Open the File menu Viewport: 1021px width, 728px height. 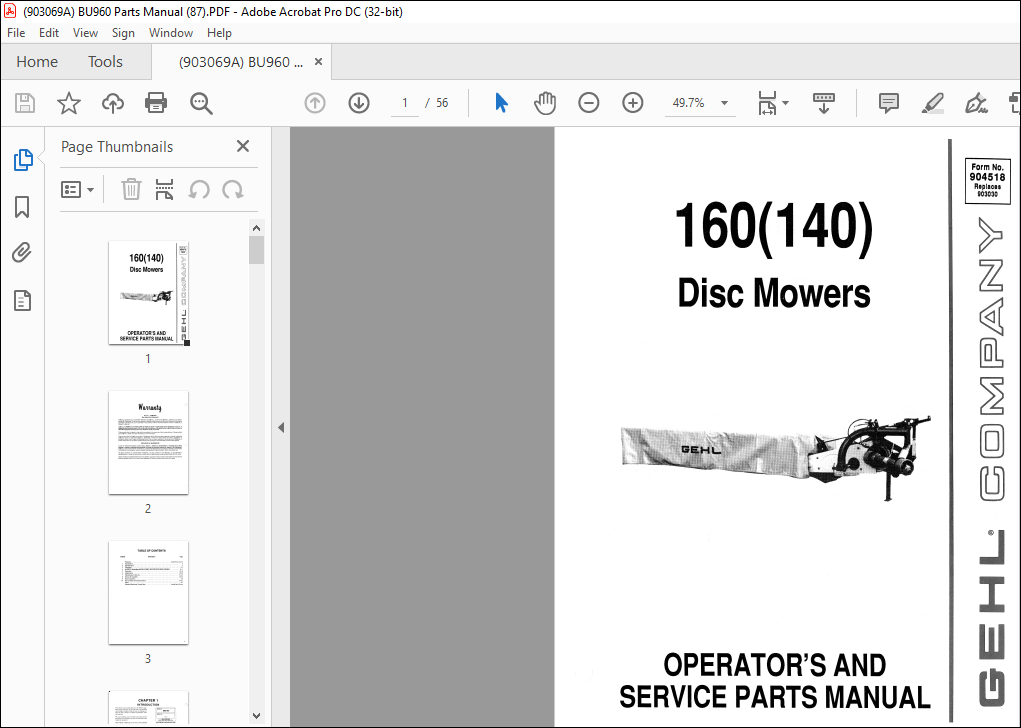[16, 33]
